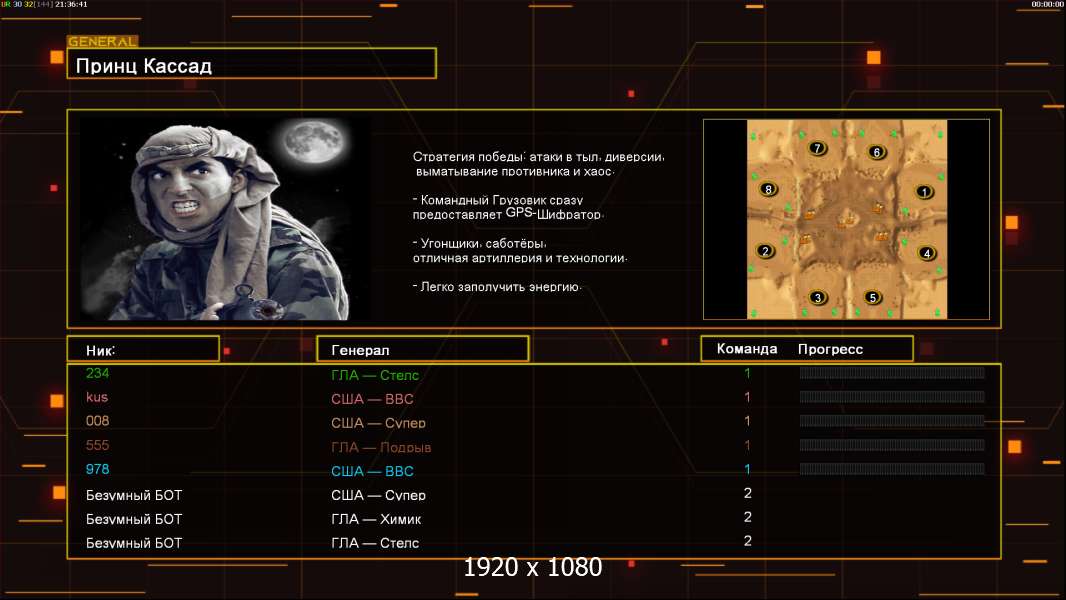The width and height of the screenshot is (1066, 600).
Task: Select the 'Безумный БОТ' row with ГЛА — Химик
Action: (x=534, y=519)
